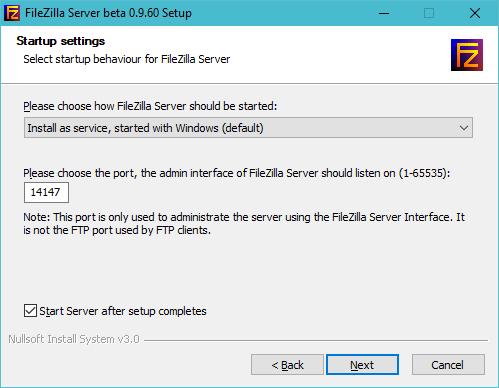
Task: Cancel the installation
Action: (x=448, y=365)
